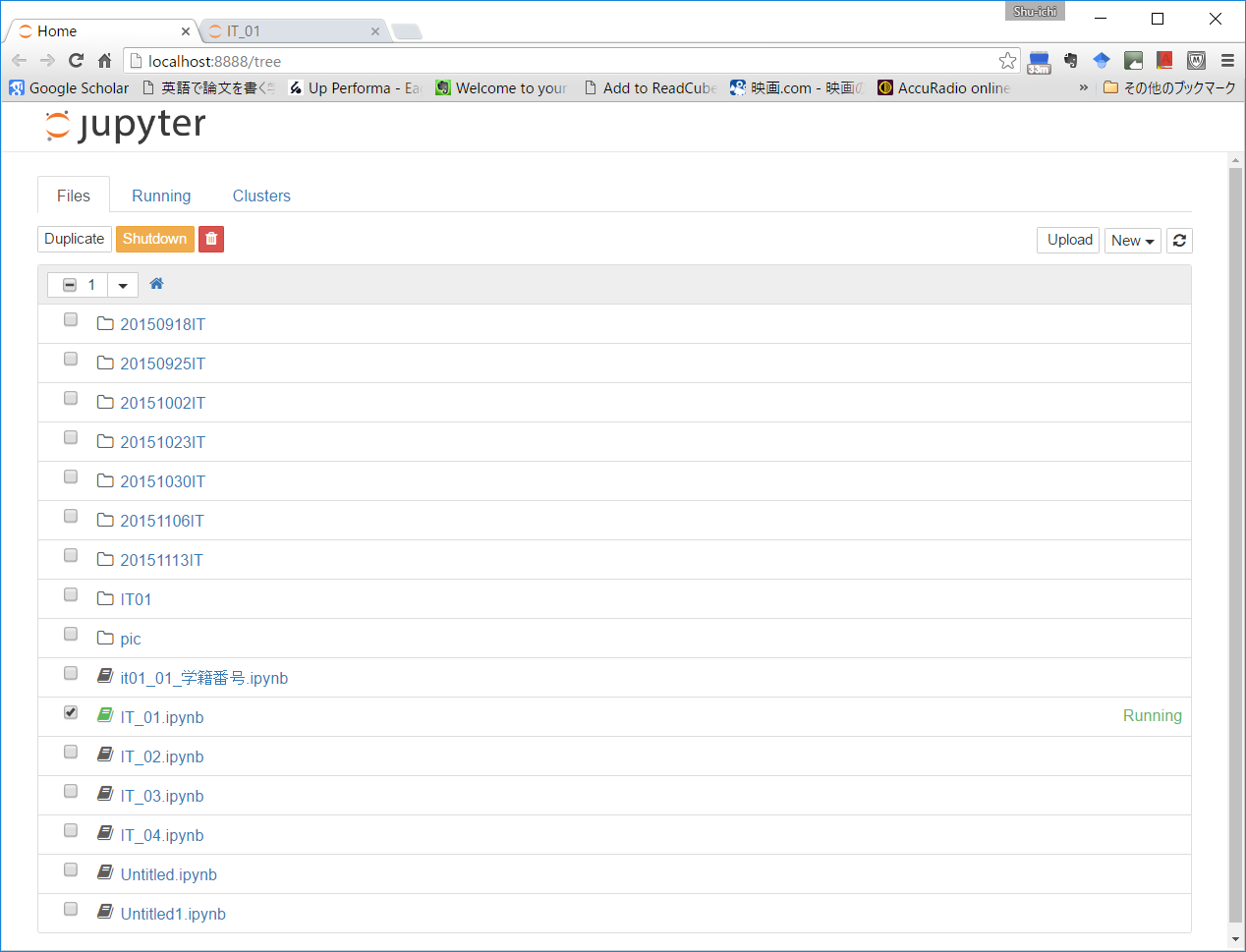Click the Jupyter logo

click(x=126, y=126)
